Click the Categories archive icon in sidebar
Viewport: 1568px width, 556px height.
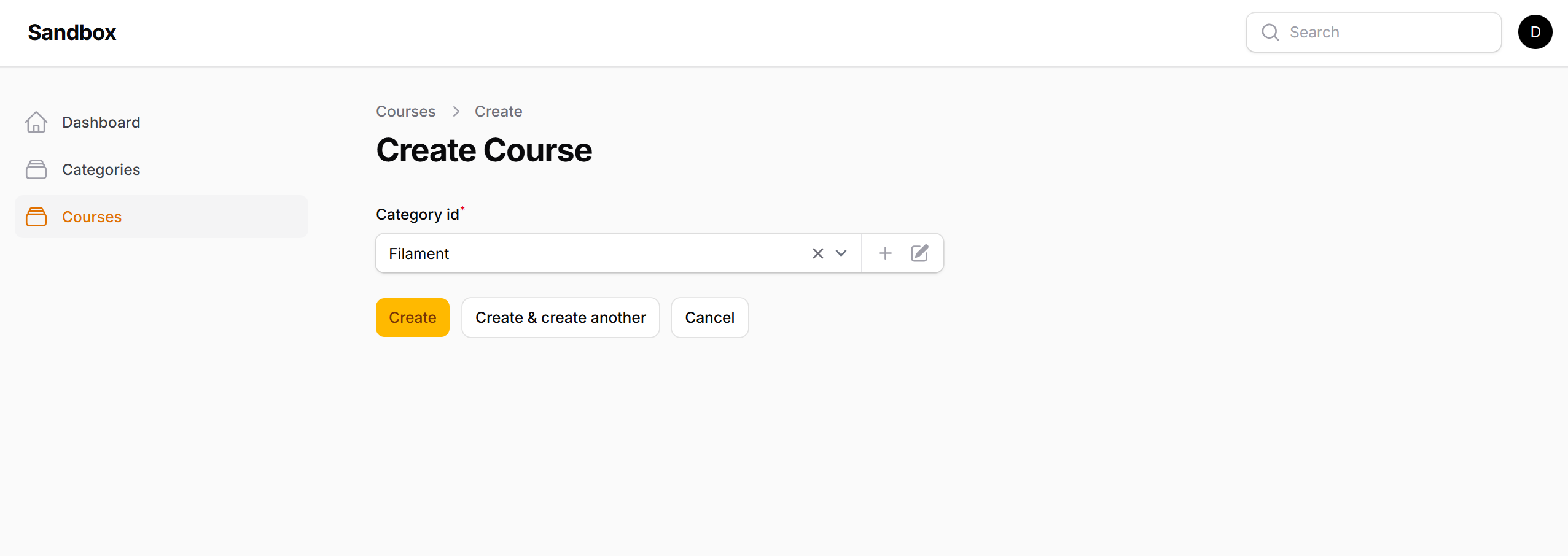coord(36,169)
